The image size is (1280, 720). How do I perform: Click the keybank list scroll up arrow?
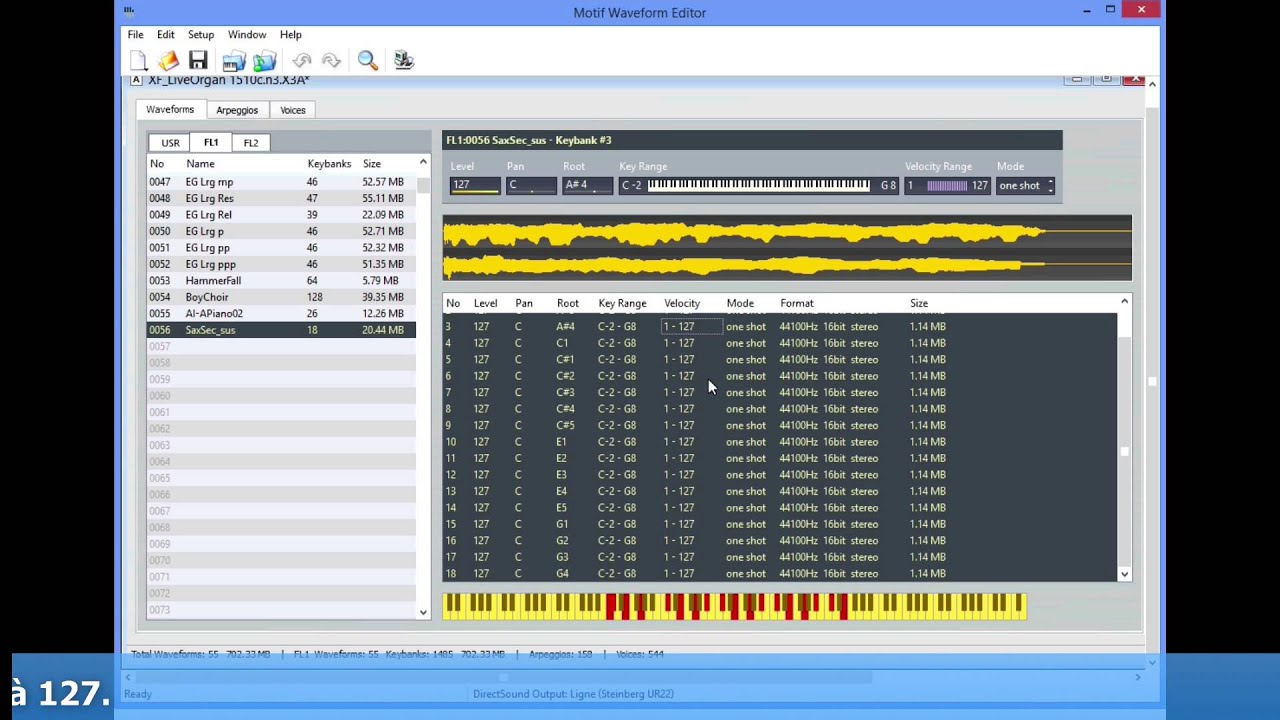coord(1124,302)
